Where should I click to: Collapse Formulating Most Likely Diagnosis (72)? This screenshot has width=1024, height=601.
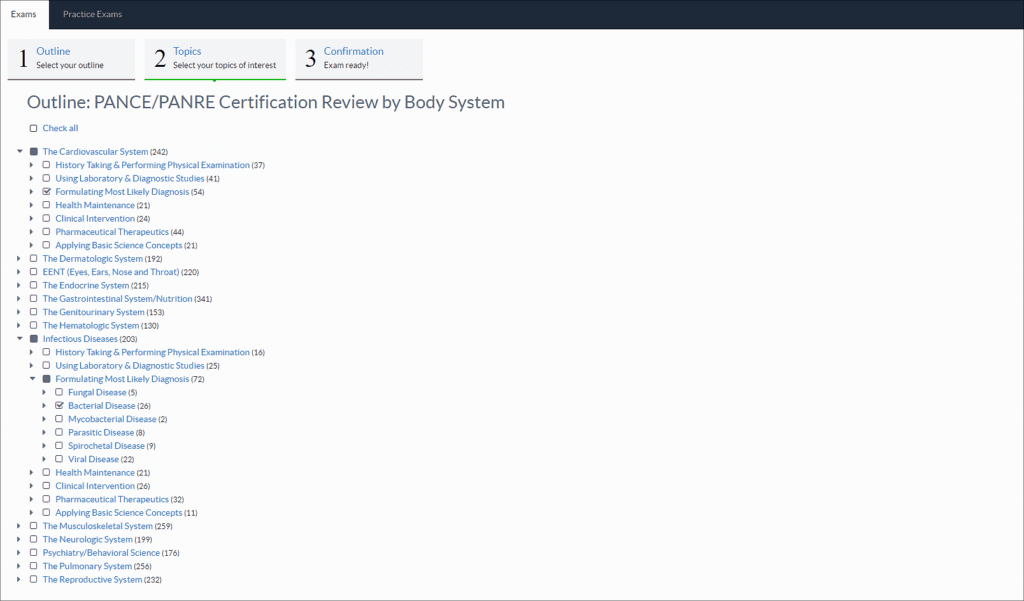(x=32, y=379)
